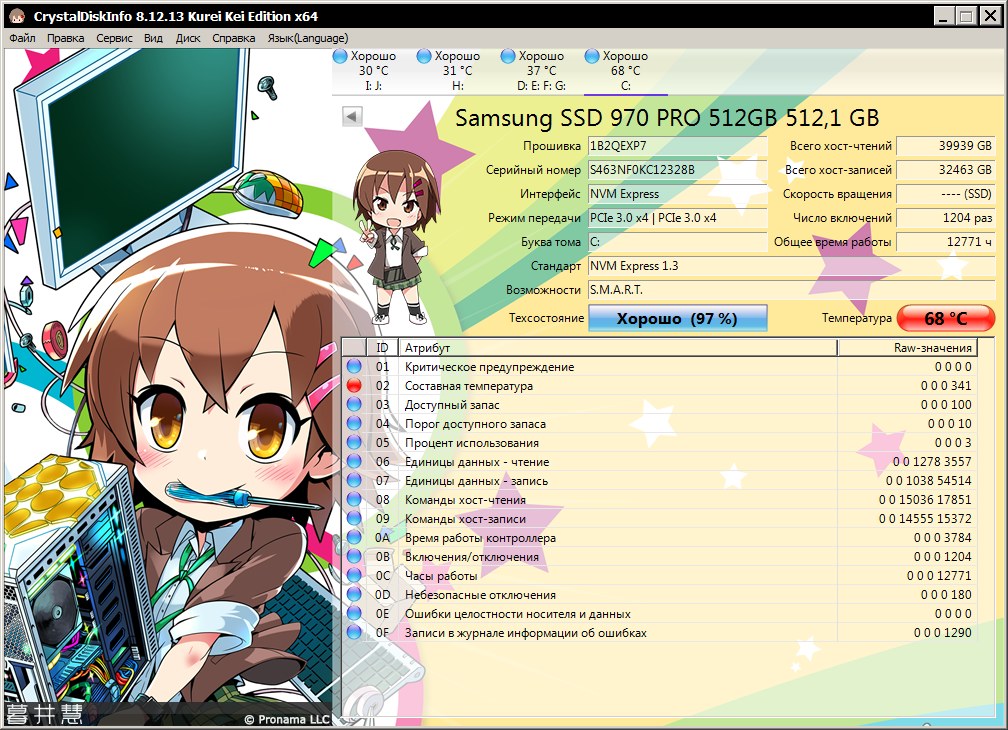Click raw value 0 0 0 3784
1008x730 pixels.
(x=942, y=537)
